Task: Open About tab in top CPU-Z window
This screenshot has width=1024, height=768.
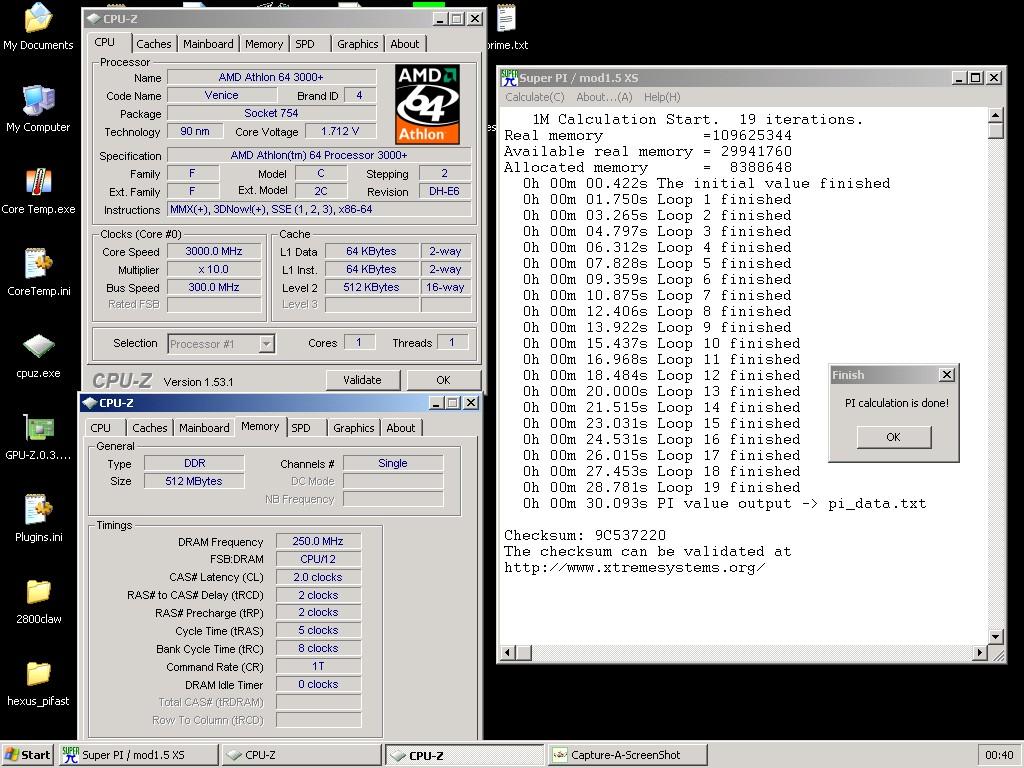Action: point(404,44)
